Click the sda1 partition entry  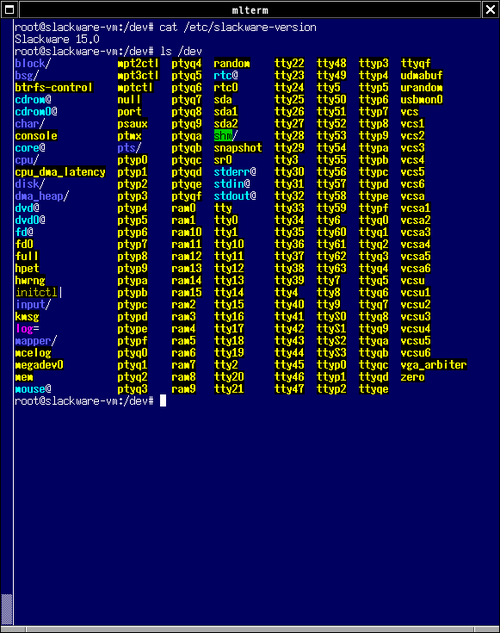point(226,112)
